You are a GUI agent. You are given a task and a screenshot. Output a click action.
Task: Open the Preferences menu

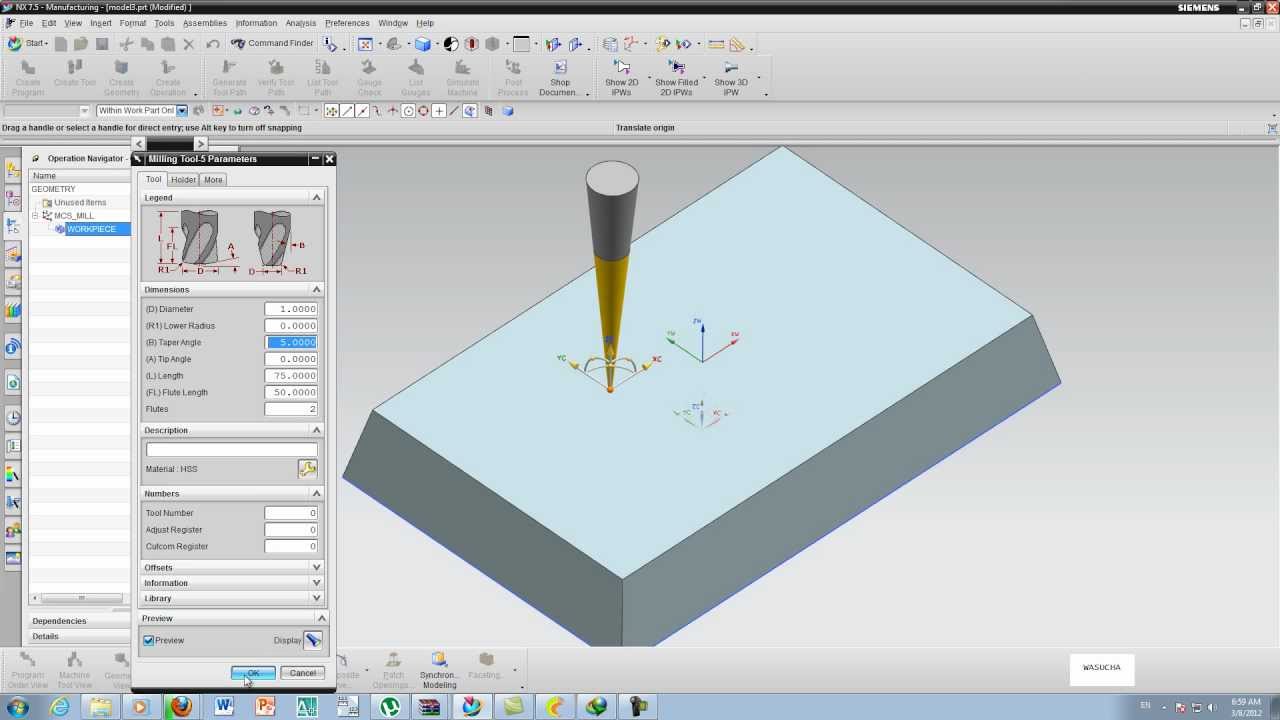(x=347, y=23)
